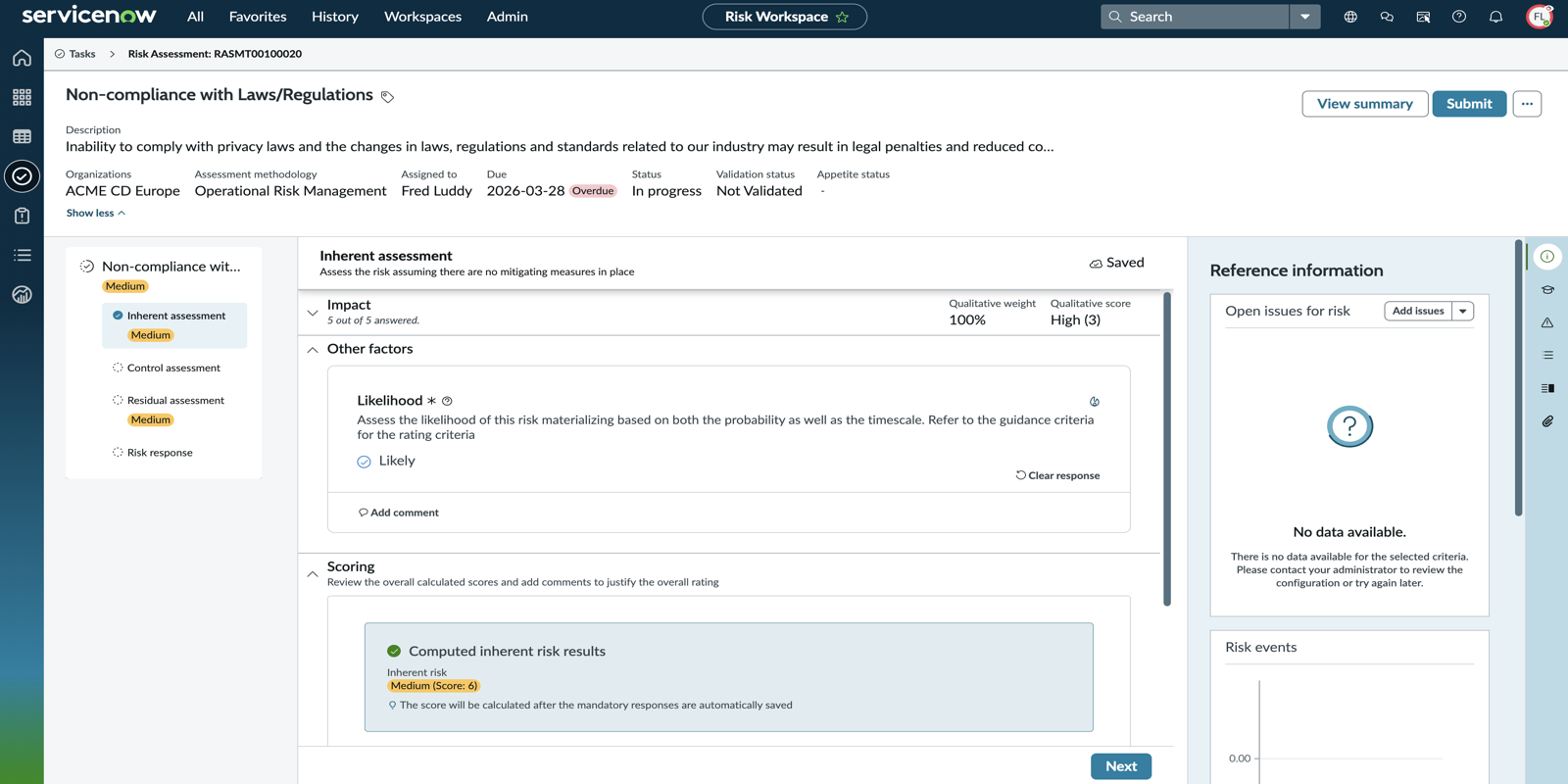Favorite Risk Workspace with star icon
The width and height of the screenshot is (1568, 784).
[x=842, y=17]
